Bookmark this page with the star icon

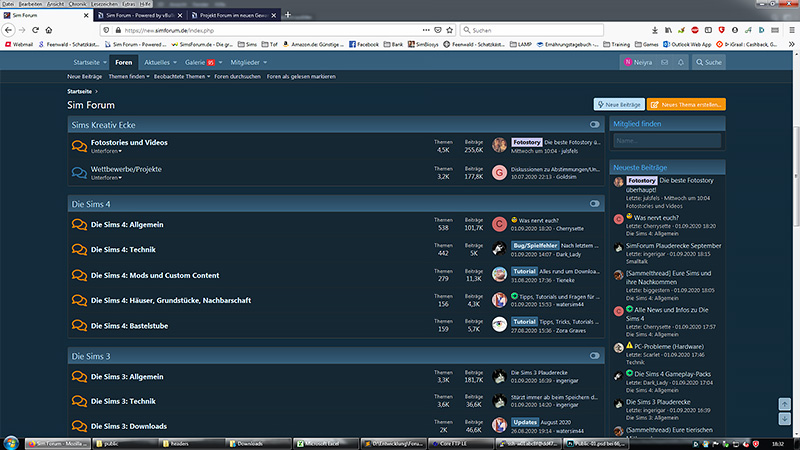click(449, 30)
